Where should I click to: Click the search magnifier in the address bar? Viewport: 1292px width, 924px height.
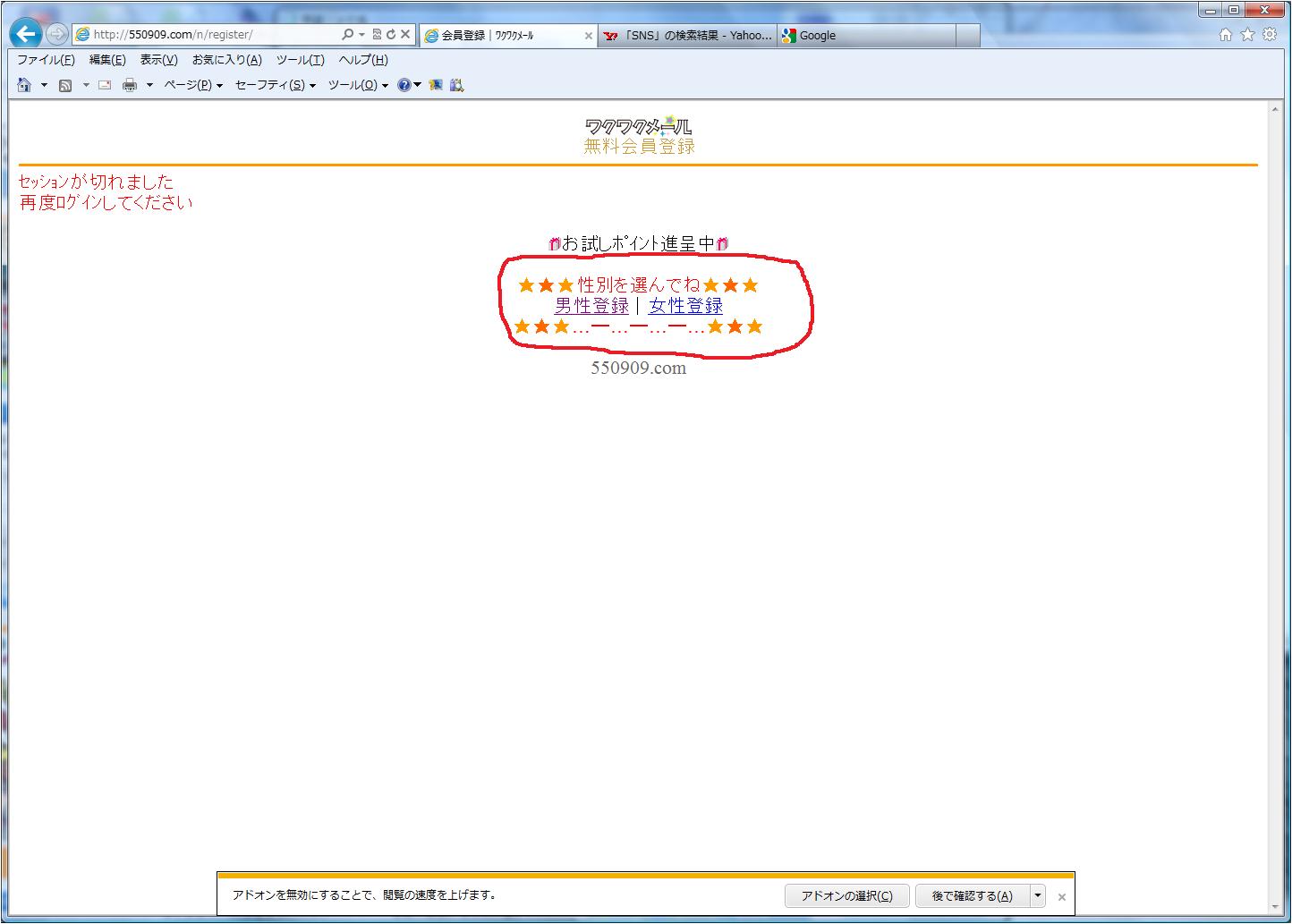347,34
